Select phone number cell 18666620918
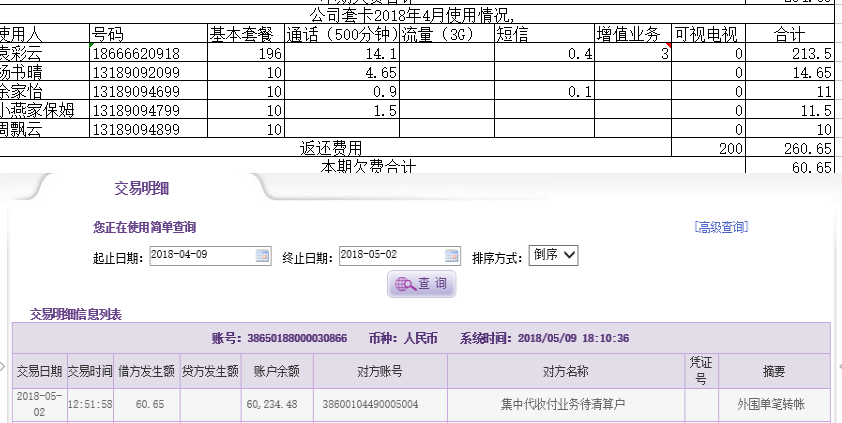The height and width of the screenshot is (423, 842). pyautogui.click(x=147, y=53)
